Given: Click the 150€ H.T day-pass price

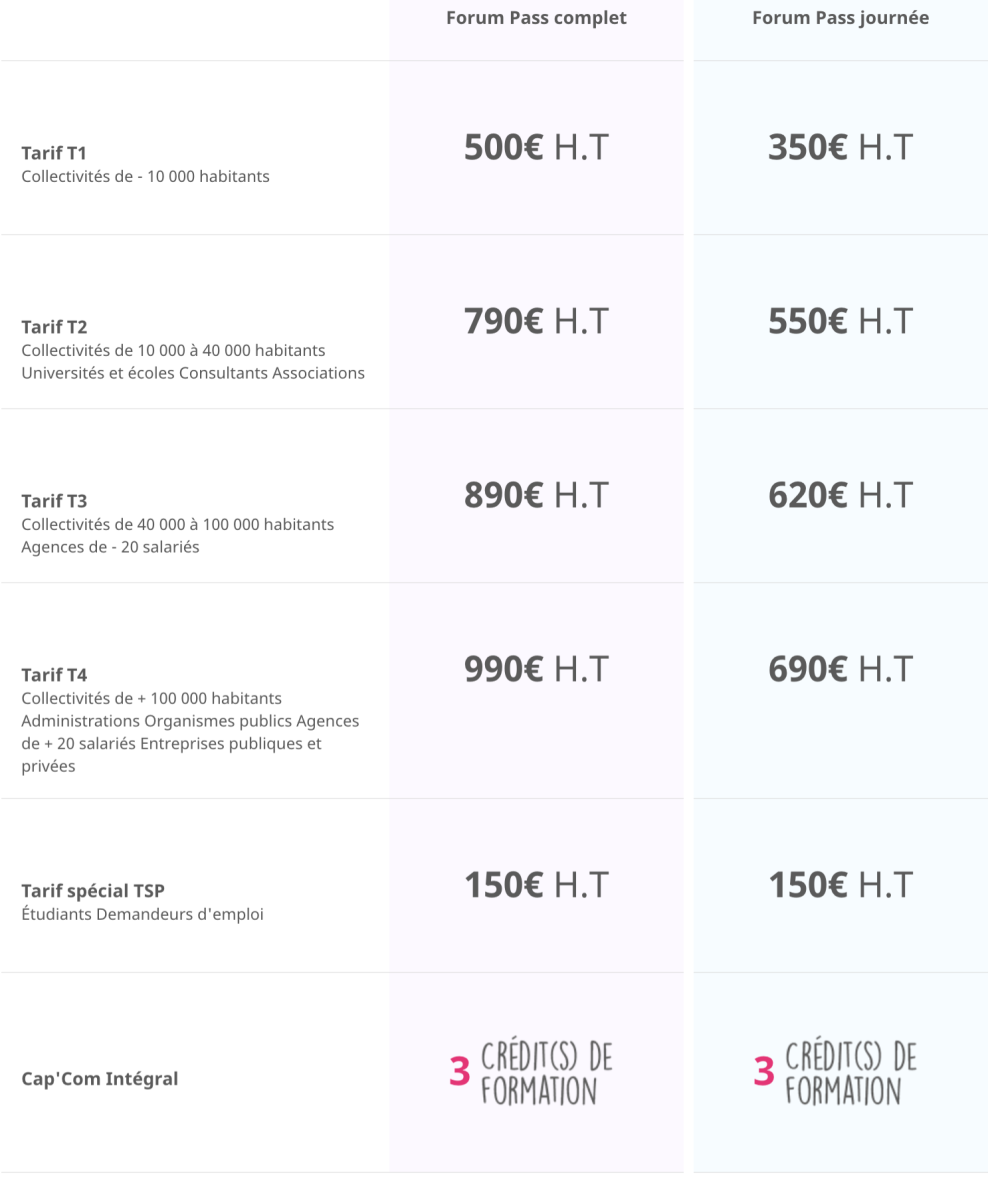Looking at the screenshot, I should click(841, 886).
